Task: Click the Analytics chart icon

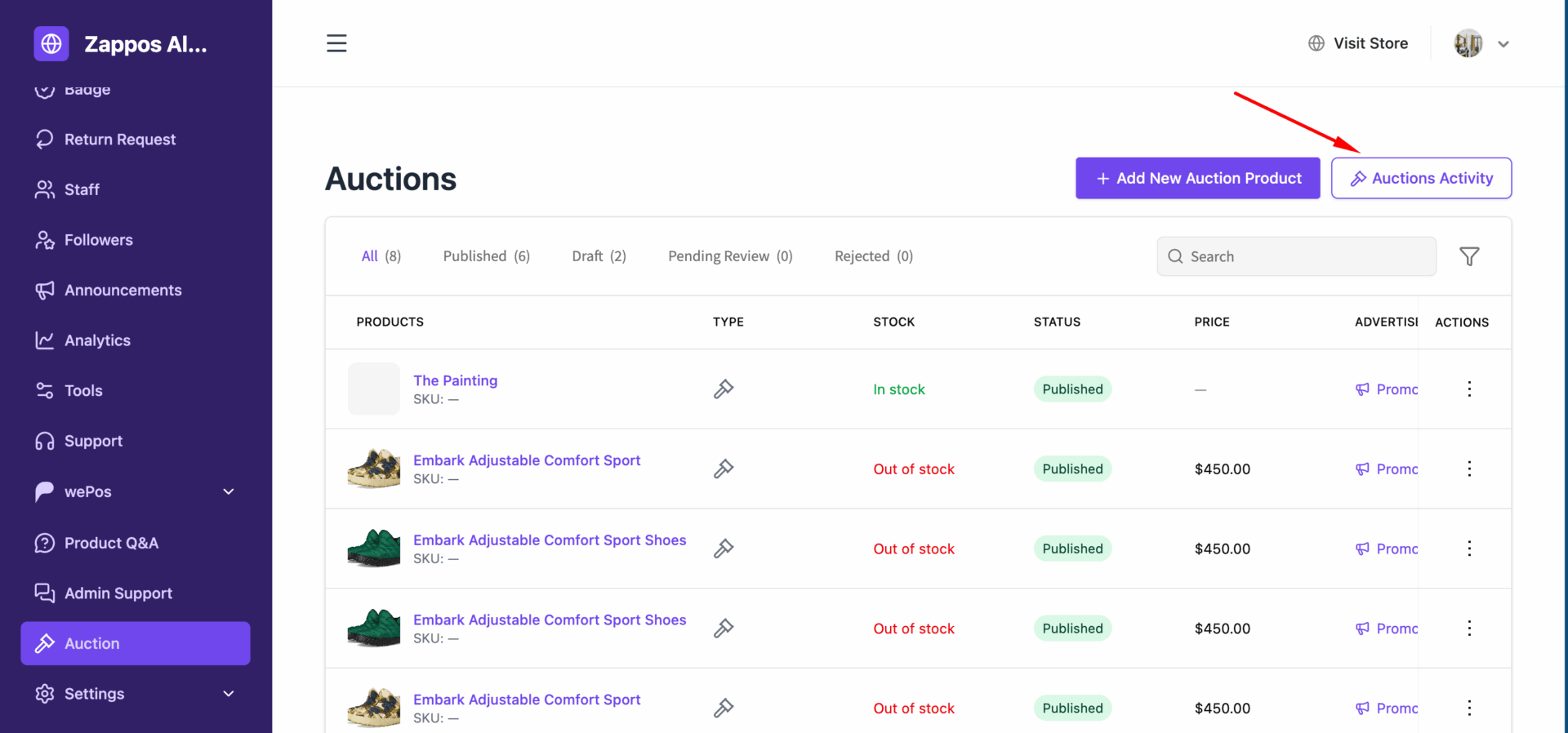Action: point(45,340)
